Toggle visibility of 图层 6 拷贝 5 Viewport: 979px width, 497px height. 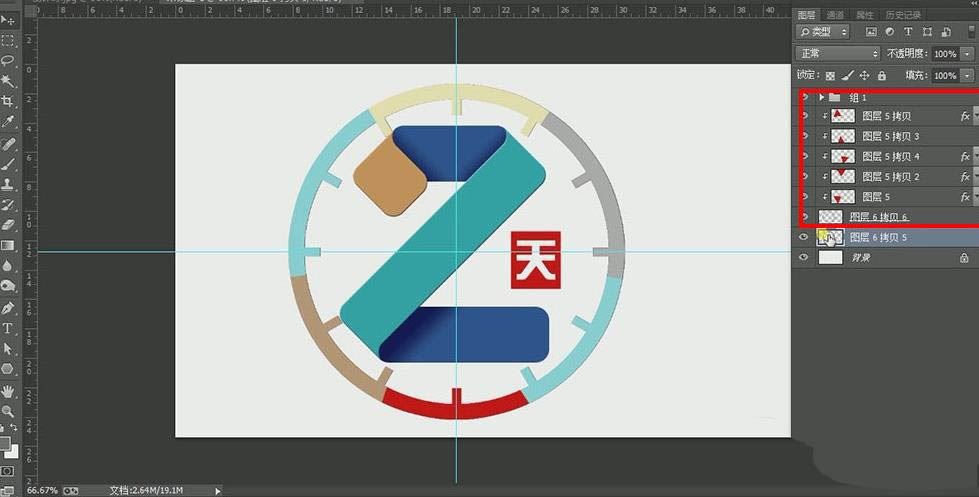click(x=804, y=237)
